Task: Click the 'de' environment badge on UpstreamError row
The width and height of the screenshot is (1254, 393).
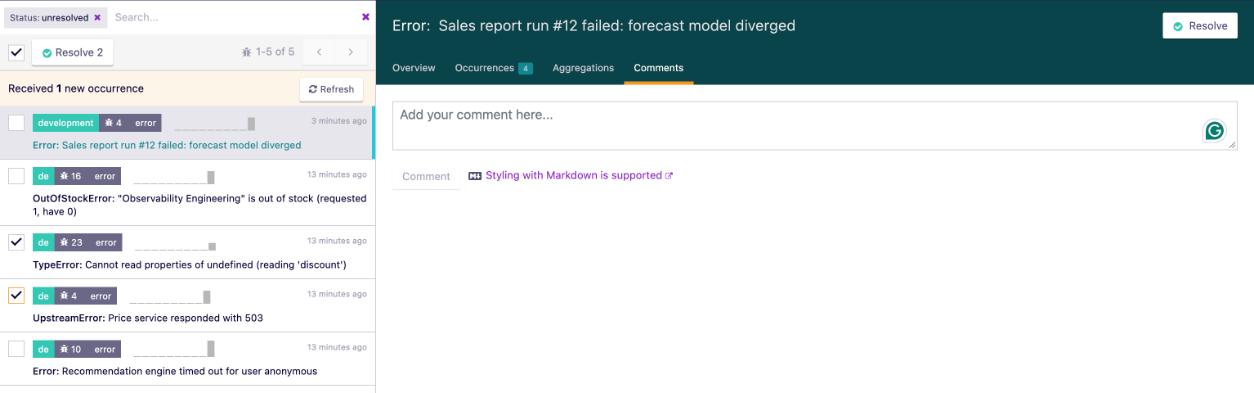Action: (x=43, y=296)
